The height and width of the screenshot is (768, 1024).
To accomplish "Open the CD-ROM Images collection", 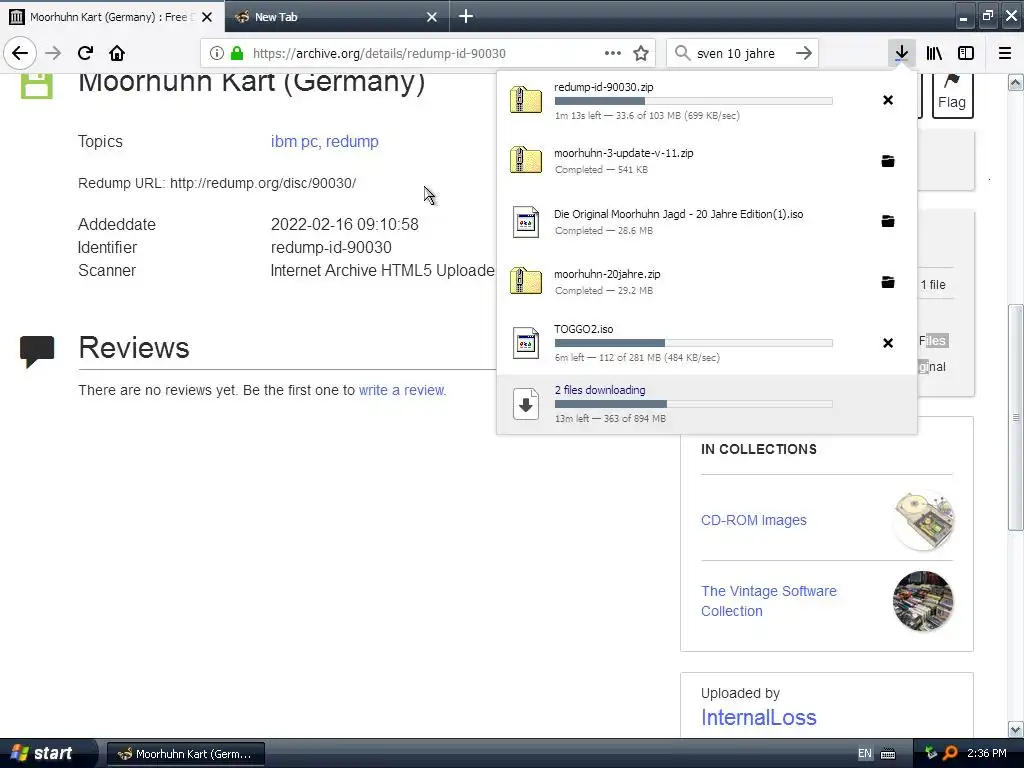I will tap(754, 520).
